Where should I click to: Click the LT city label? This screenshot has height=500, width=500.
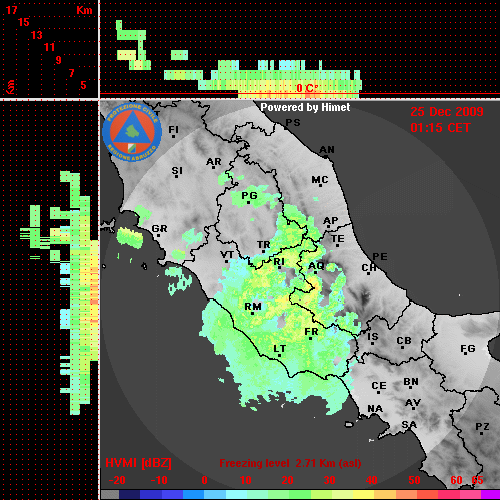click(x=280, y=349)
